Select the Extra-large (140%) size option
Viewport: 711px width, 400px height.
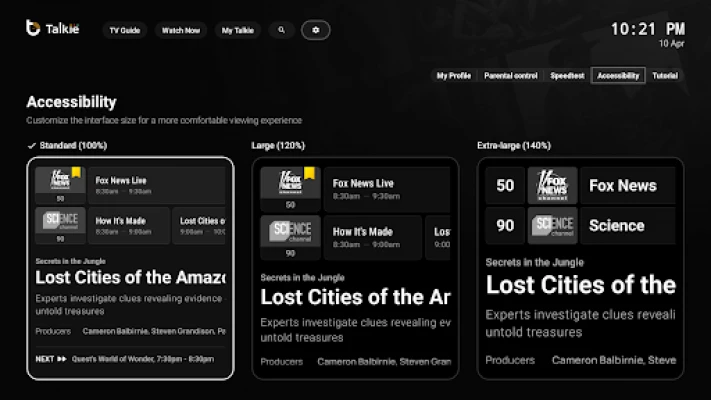[580, 268]
